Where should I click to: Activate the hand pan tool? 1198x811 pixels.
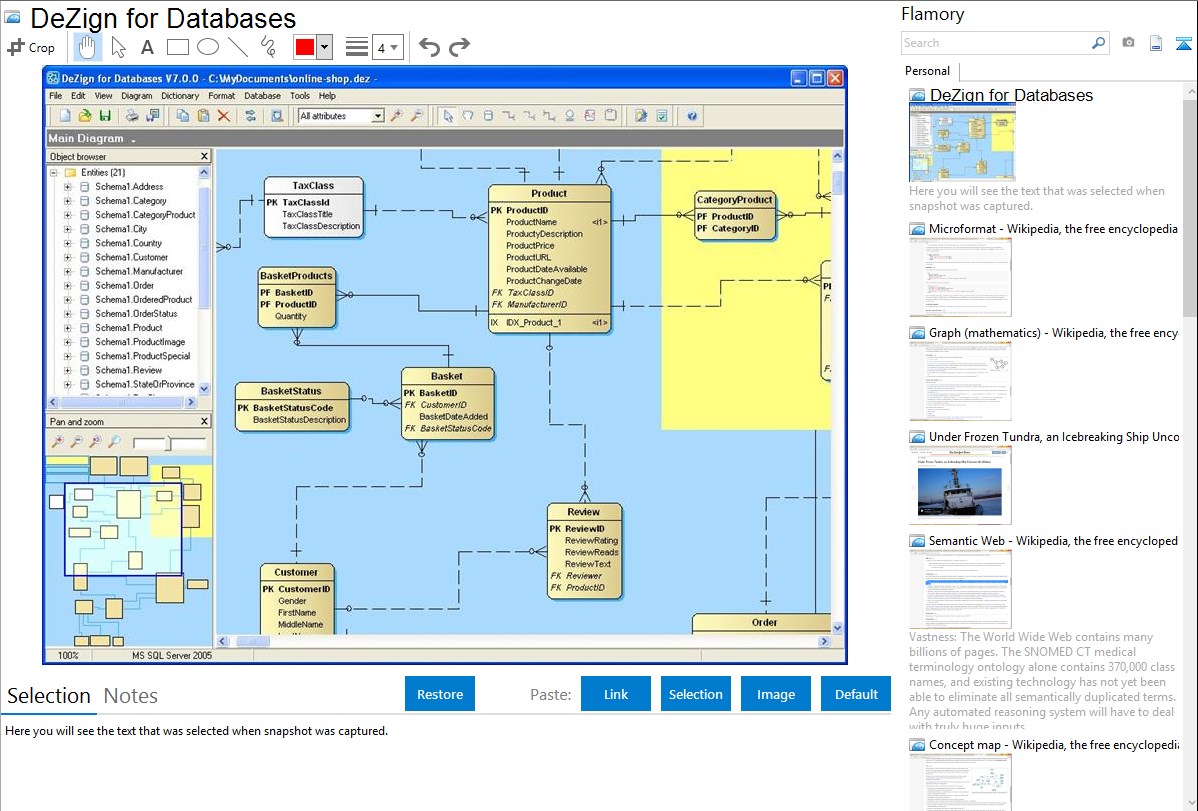tap(87, 47)
